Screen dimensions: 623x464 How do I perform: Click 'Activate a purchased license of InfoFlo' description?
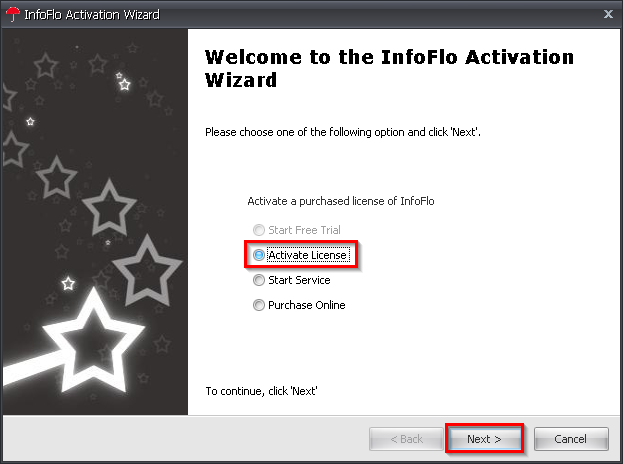coord(341,201)
